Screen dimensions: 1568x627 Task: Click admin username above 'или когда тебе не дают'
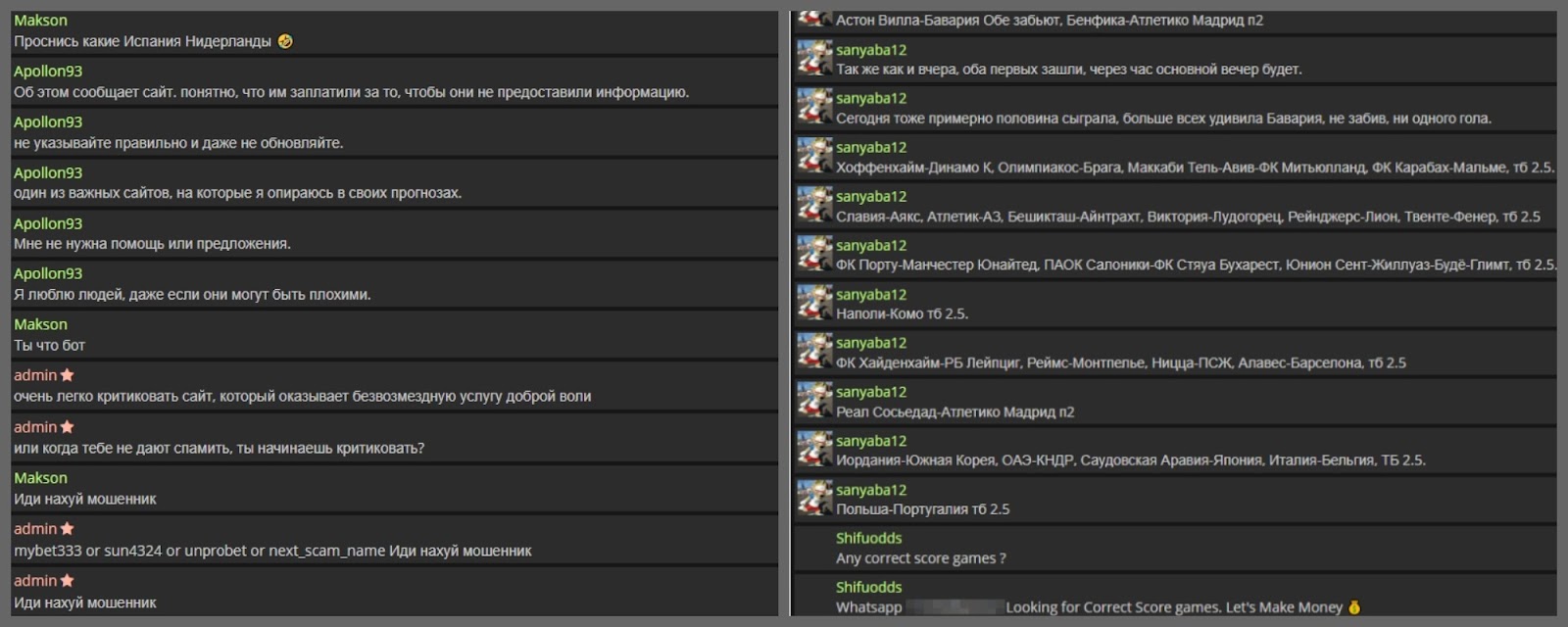pyautogui.click(x=35, y=427)
